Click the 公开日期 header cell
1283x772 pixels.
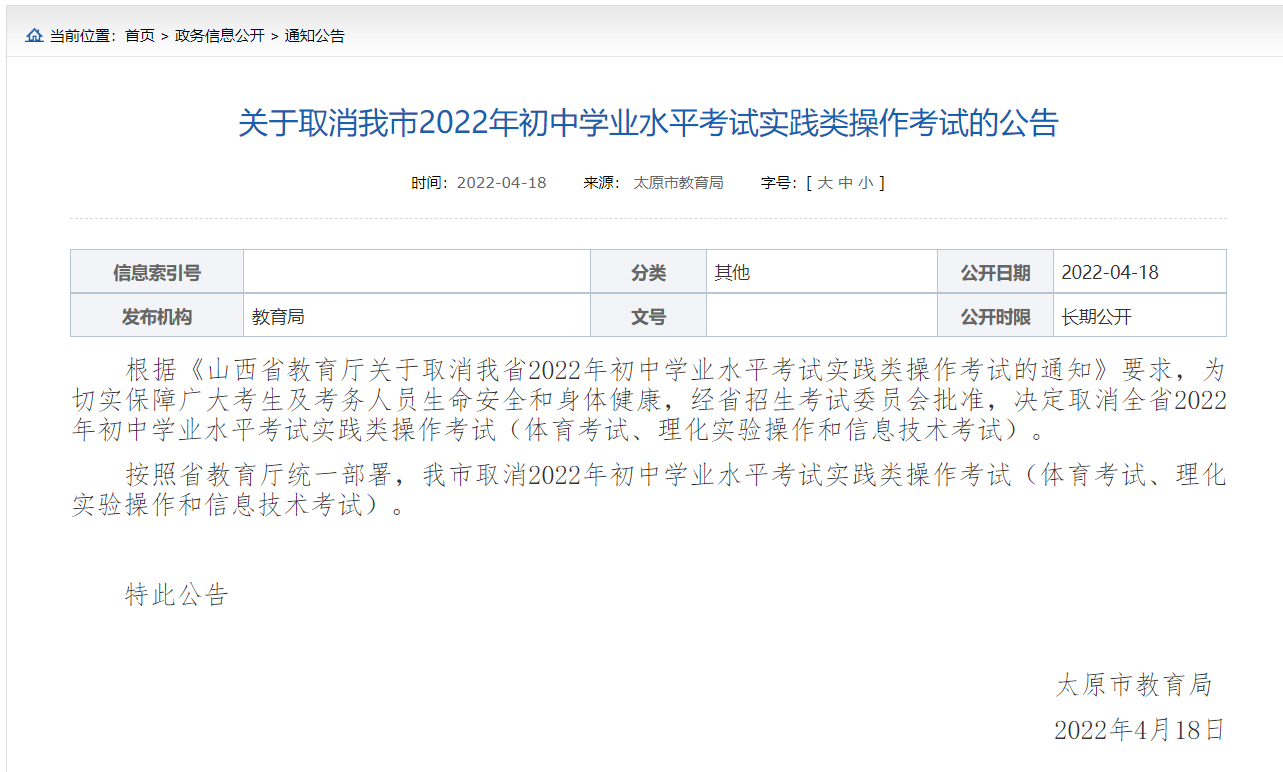pyautogui.click(x=995, y=273)
